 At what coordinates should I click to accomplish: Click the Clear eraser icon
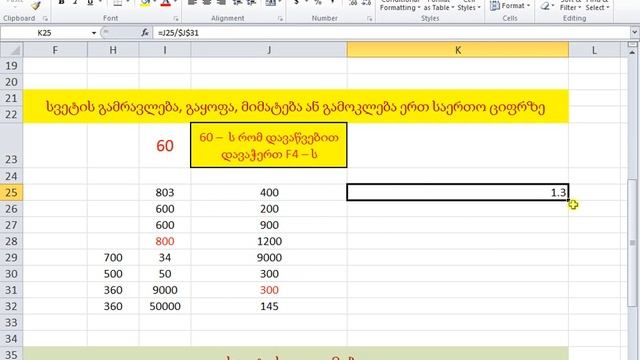click(x=545, y=6)
